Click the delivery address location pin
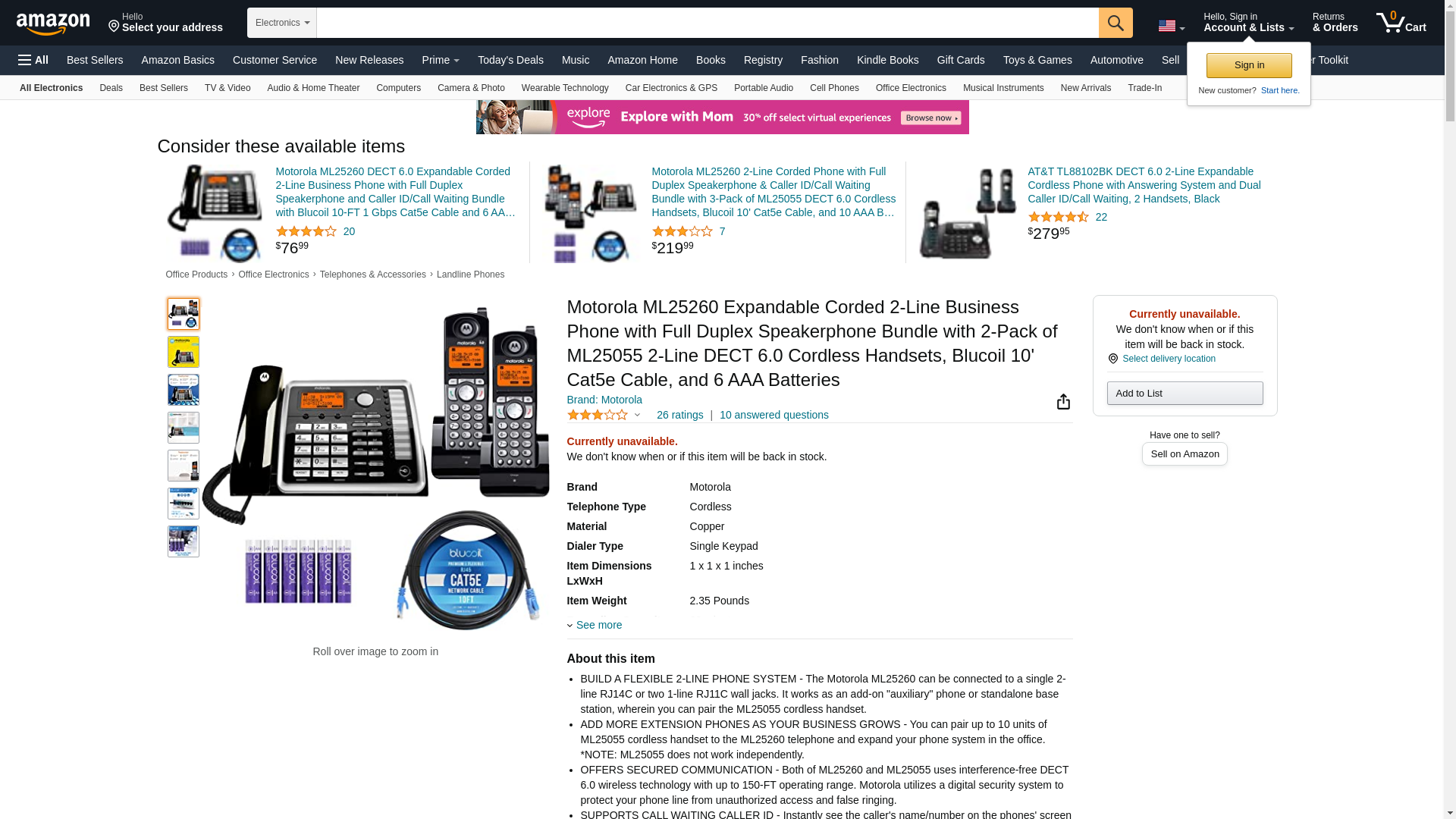The height and width of the screenshot is (819, 1456). tap(114, 27)
